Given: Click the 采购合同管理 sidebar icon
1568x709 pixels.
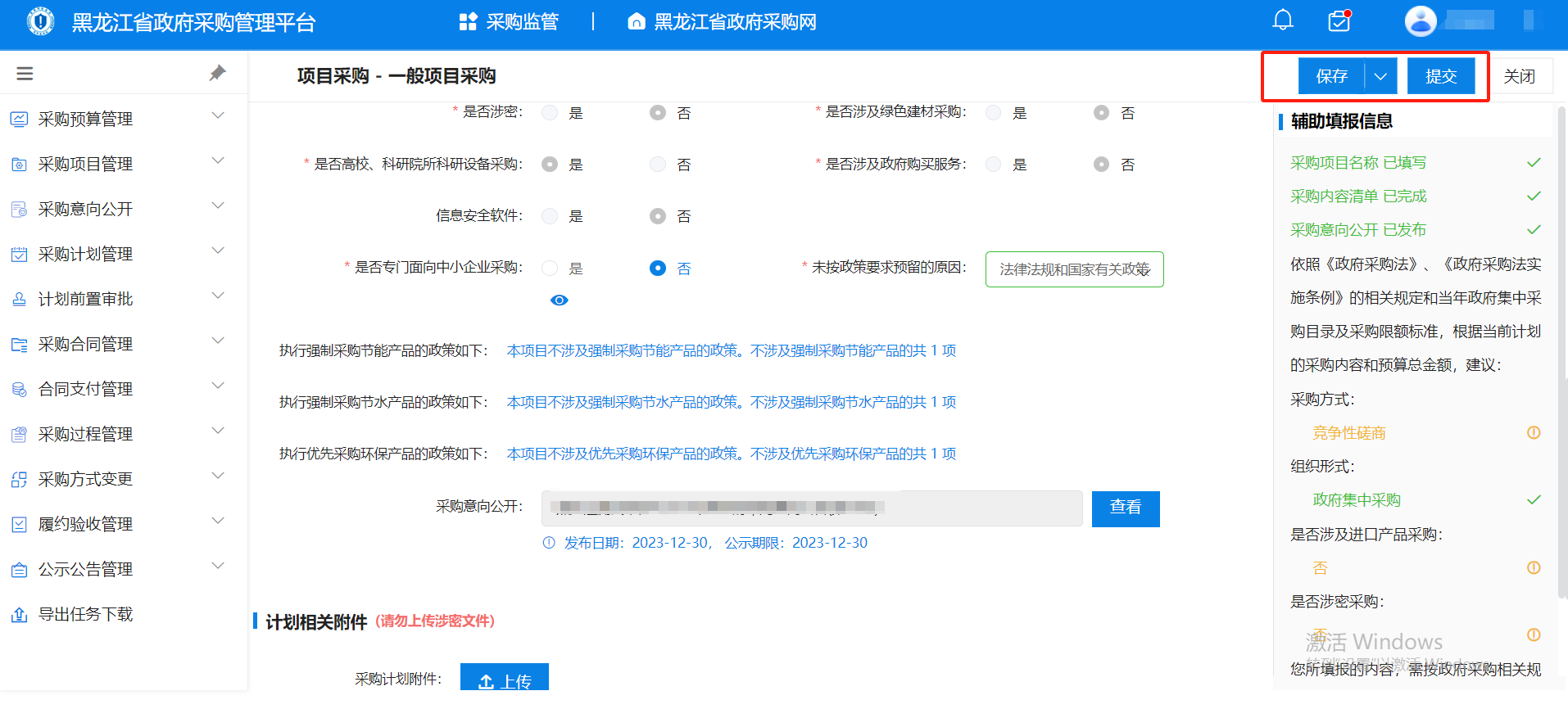Looking at the screenshot, I should (x=19, y=345).
